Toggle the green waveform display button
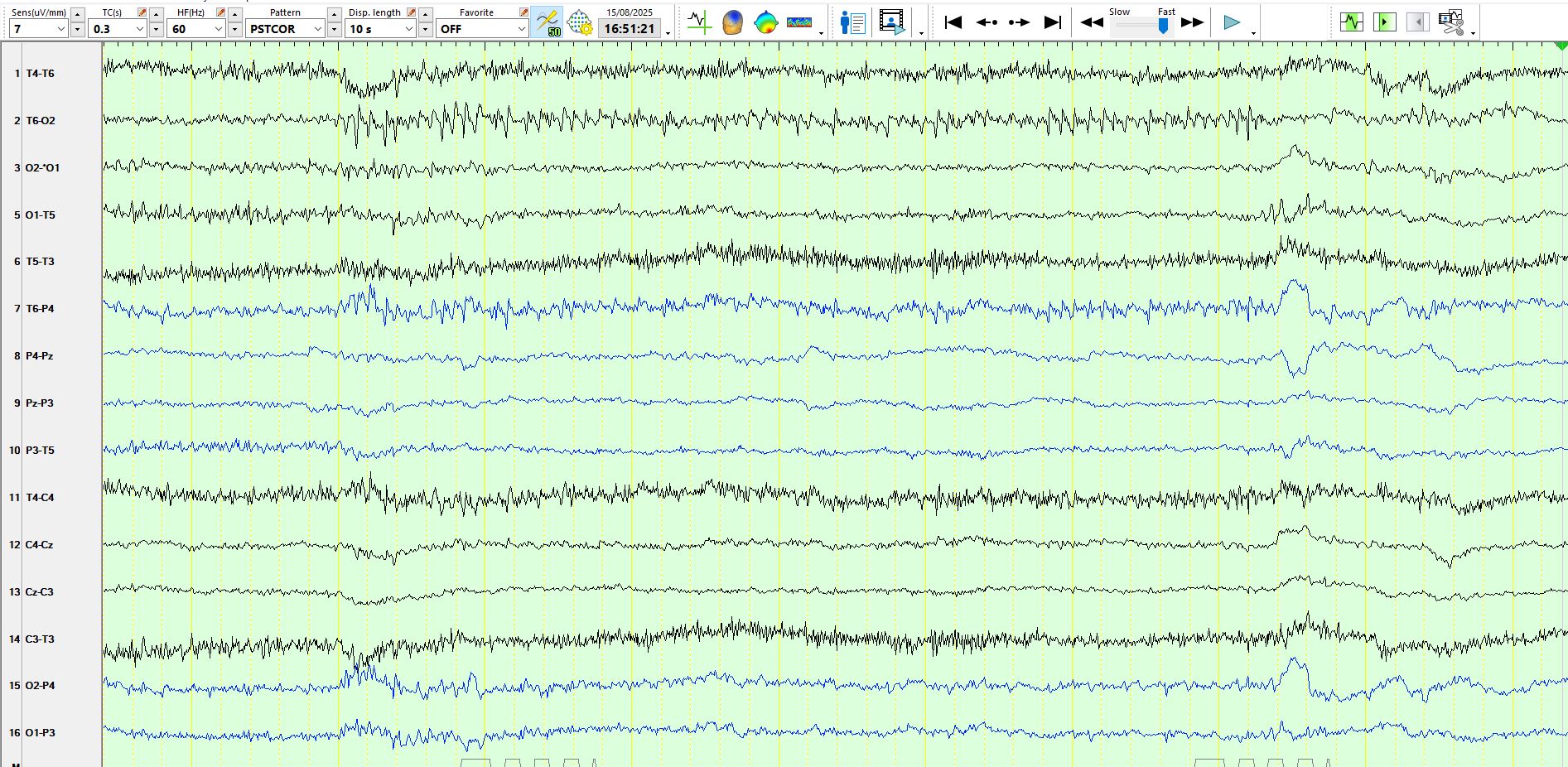Viewport: 1568px width, 767px height. tap(1351, 22)
